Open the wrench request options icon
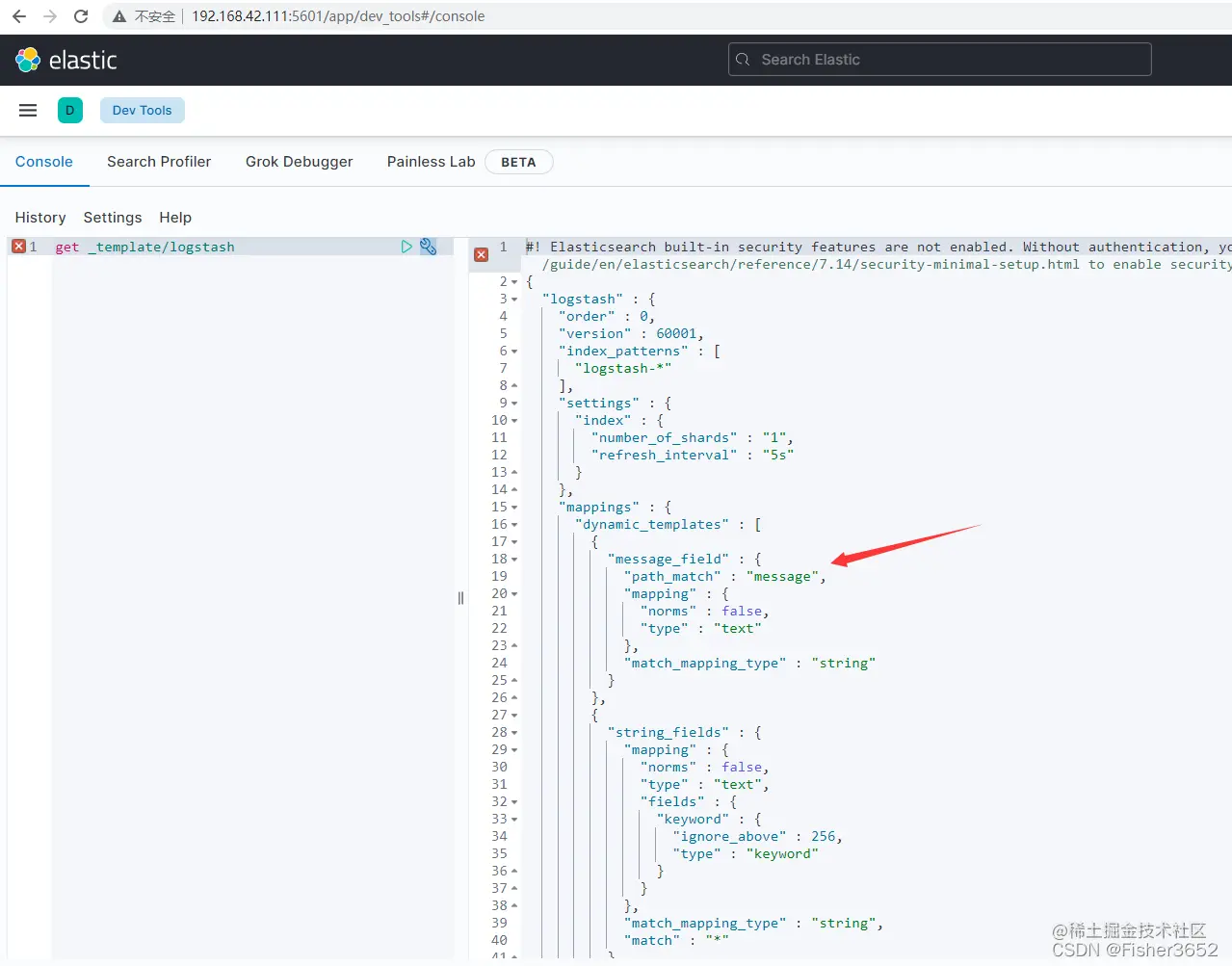The image size is (1232, 966). point(429,247)
